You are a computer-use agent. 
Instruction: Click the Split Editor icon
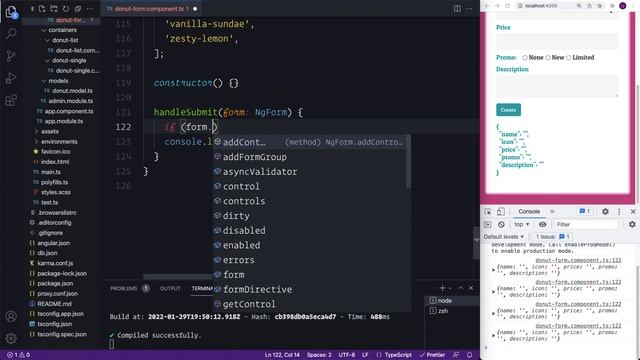tap(457, 9)
